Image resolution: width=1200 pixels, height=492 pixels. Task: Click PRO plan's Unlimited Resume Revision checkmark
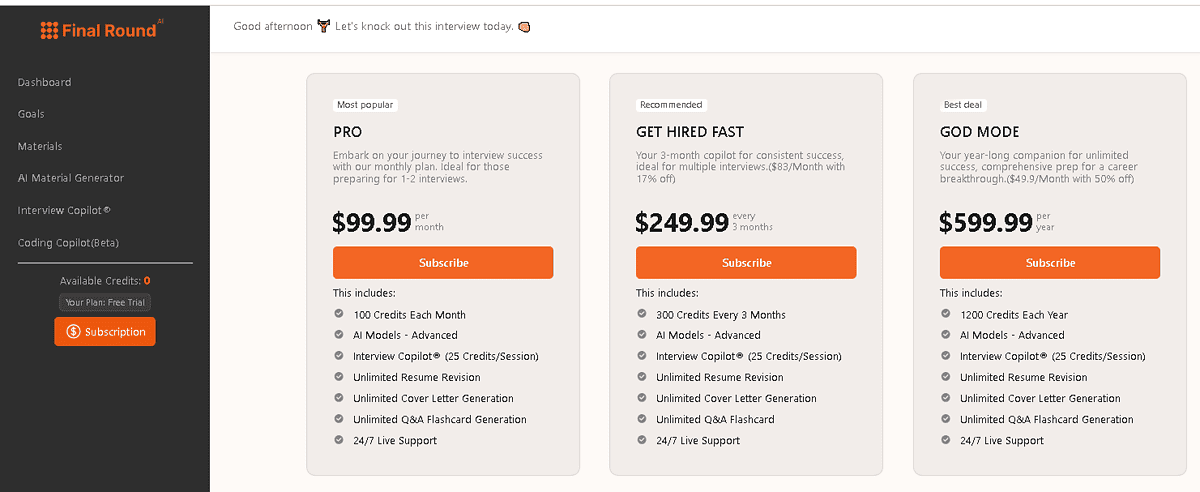coord(339,377)
